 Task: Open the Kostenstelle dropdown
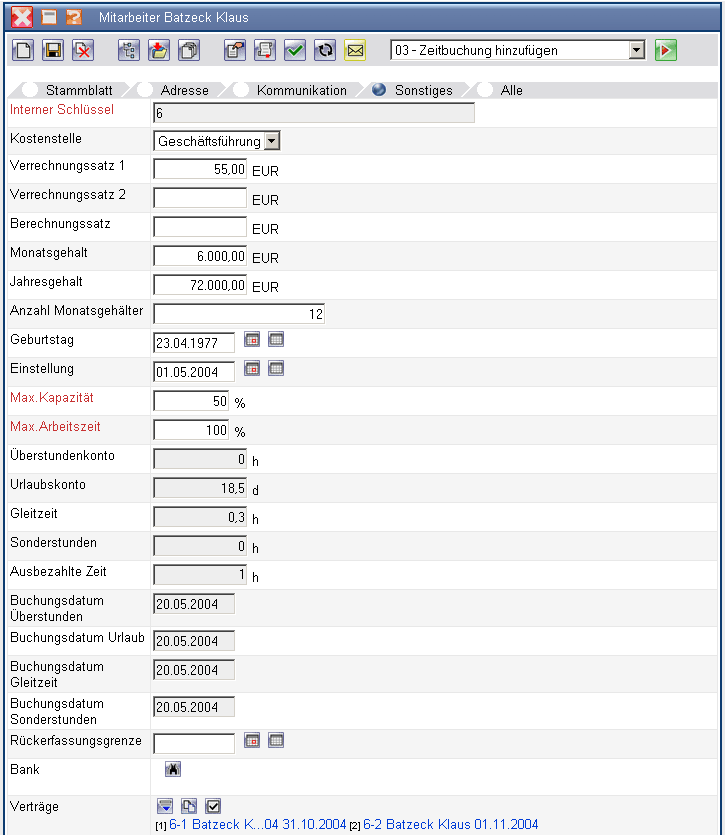(x=272, y=141)
